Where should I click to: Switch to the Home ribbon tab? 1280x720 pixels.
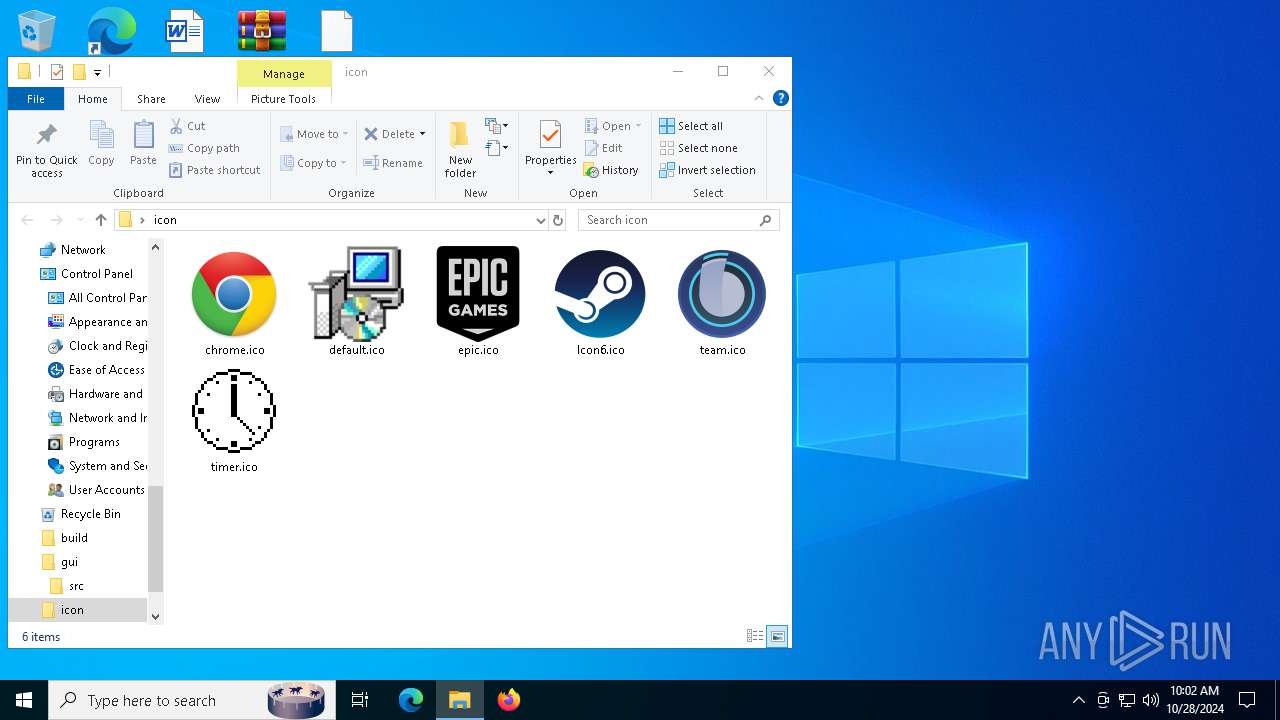[x=93, y=99]
